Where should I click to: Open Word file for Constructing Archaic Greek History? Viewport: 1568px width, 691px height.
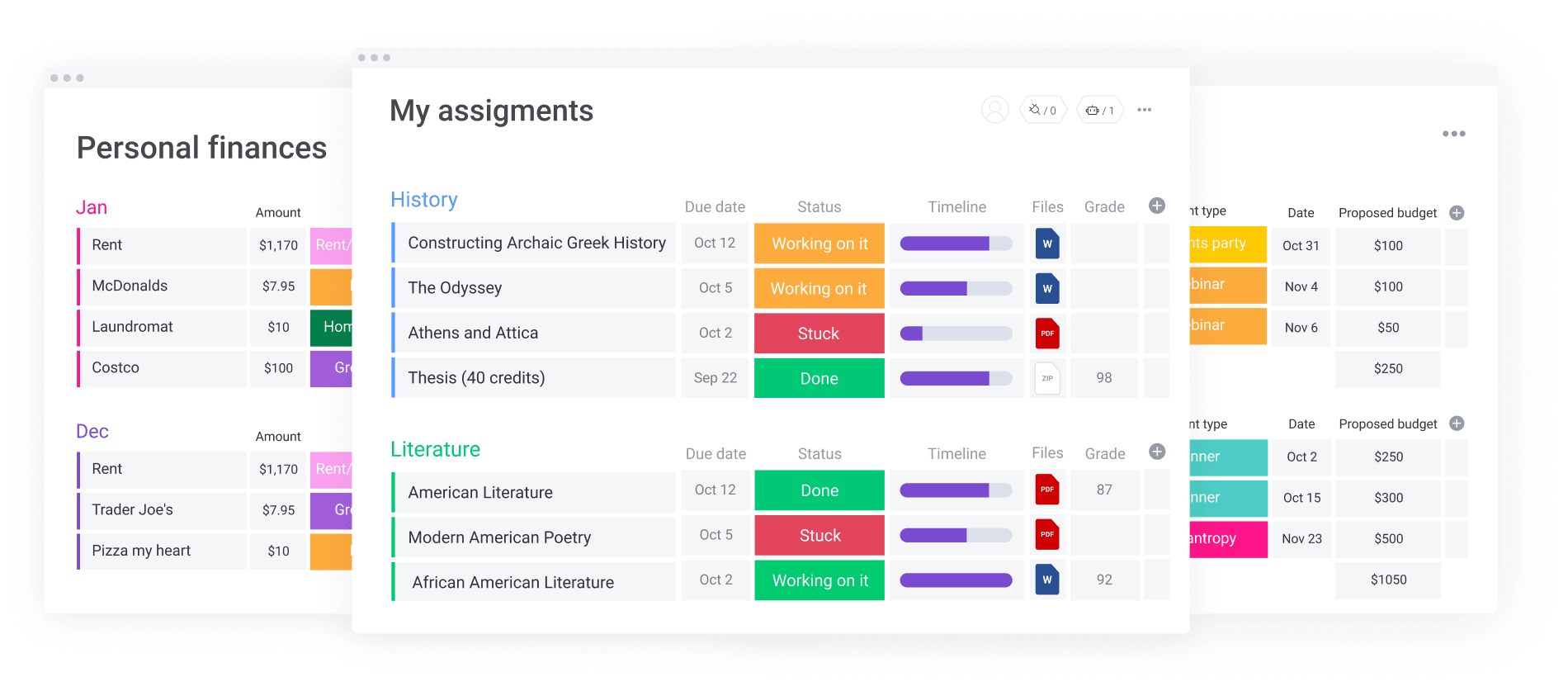pos(1047,244)
